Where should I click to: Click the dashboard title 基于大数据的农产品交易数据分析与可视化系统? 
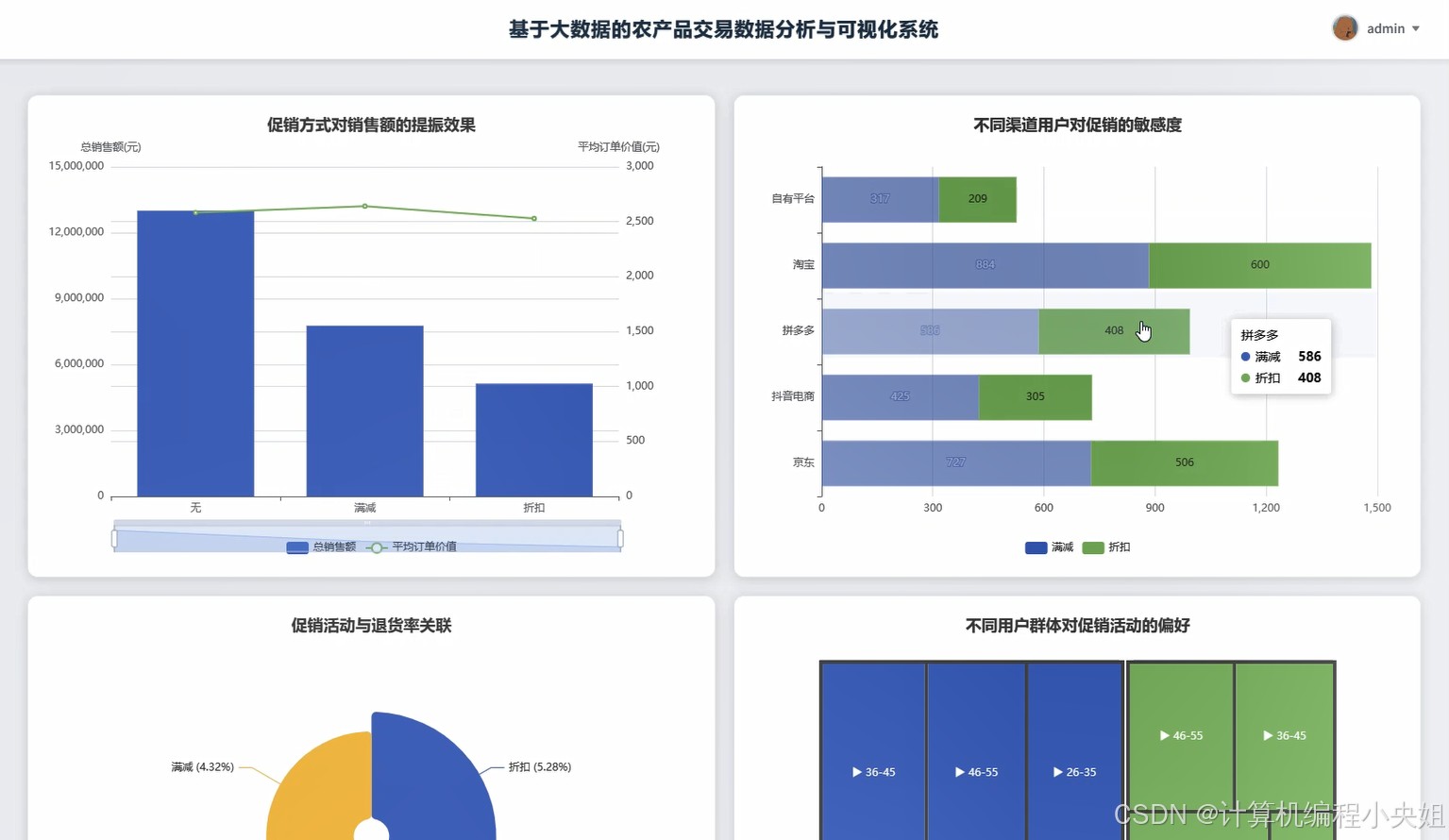click(x=723, y=29)
